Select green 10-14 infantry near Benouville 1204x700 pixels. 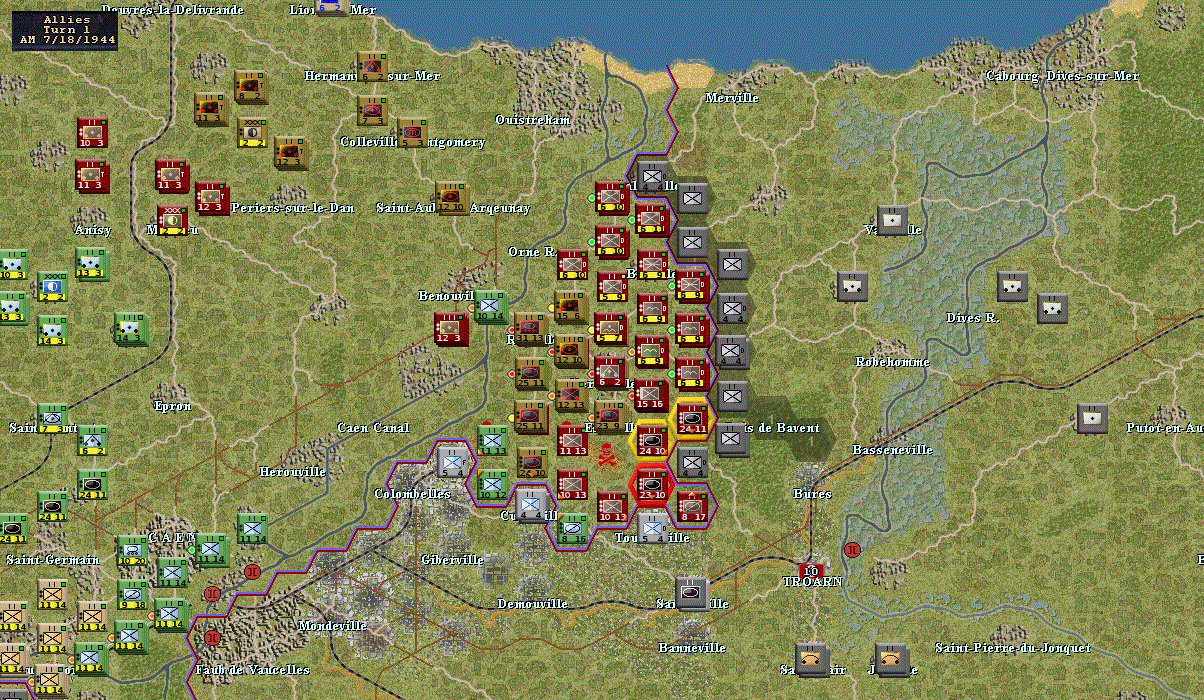pos(491,307)
